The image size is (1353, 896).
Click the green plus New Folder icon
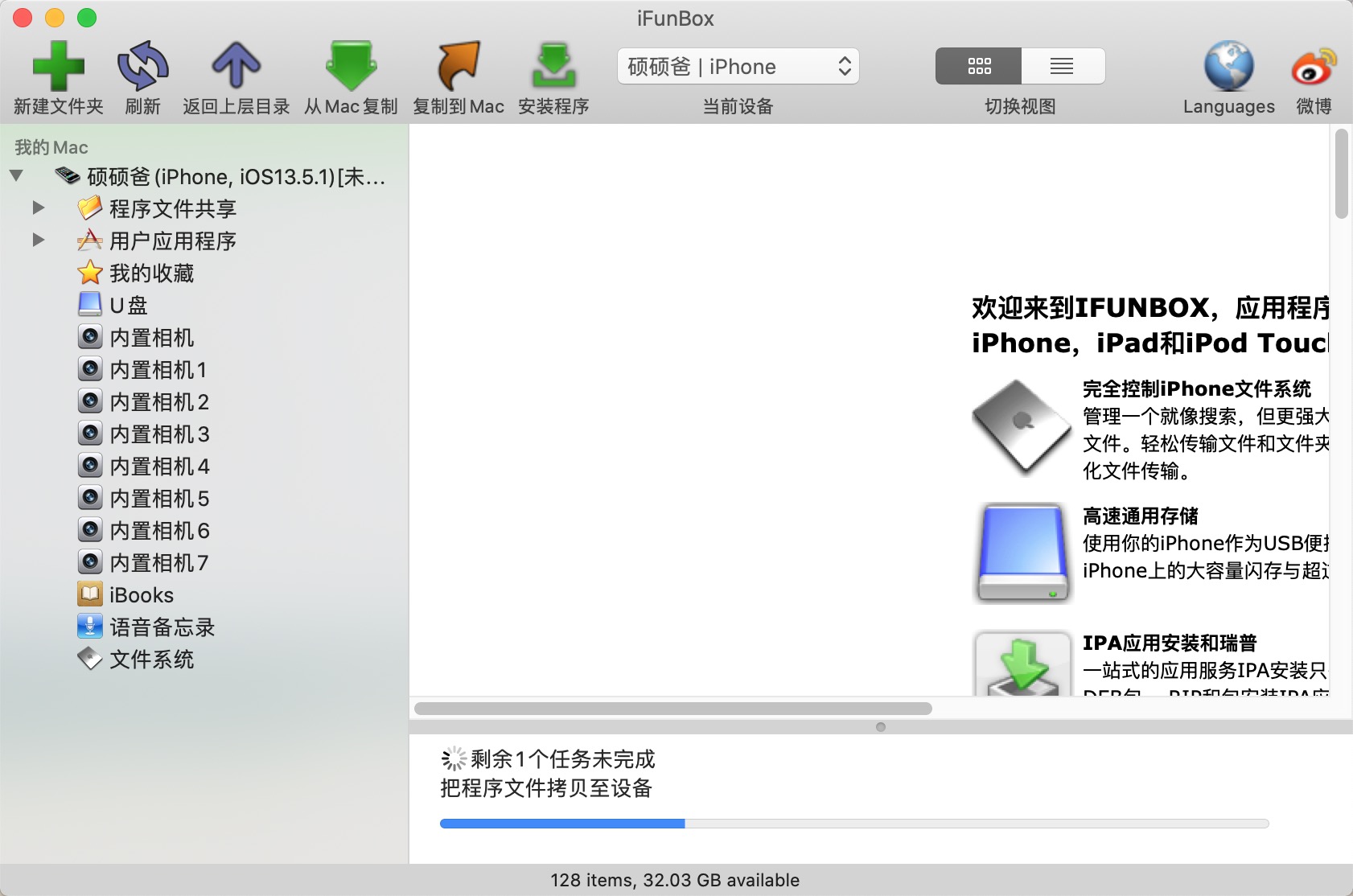[x=58, y=65]
